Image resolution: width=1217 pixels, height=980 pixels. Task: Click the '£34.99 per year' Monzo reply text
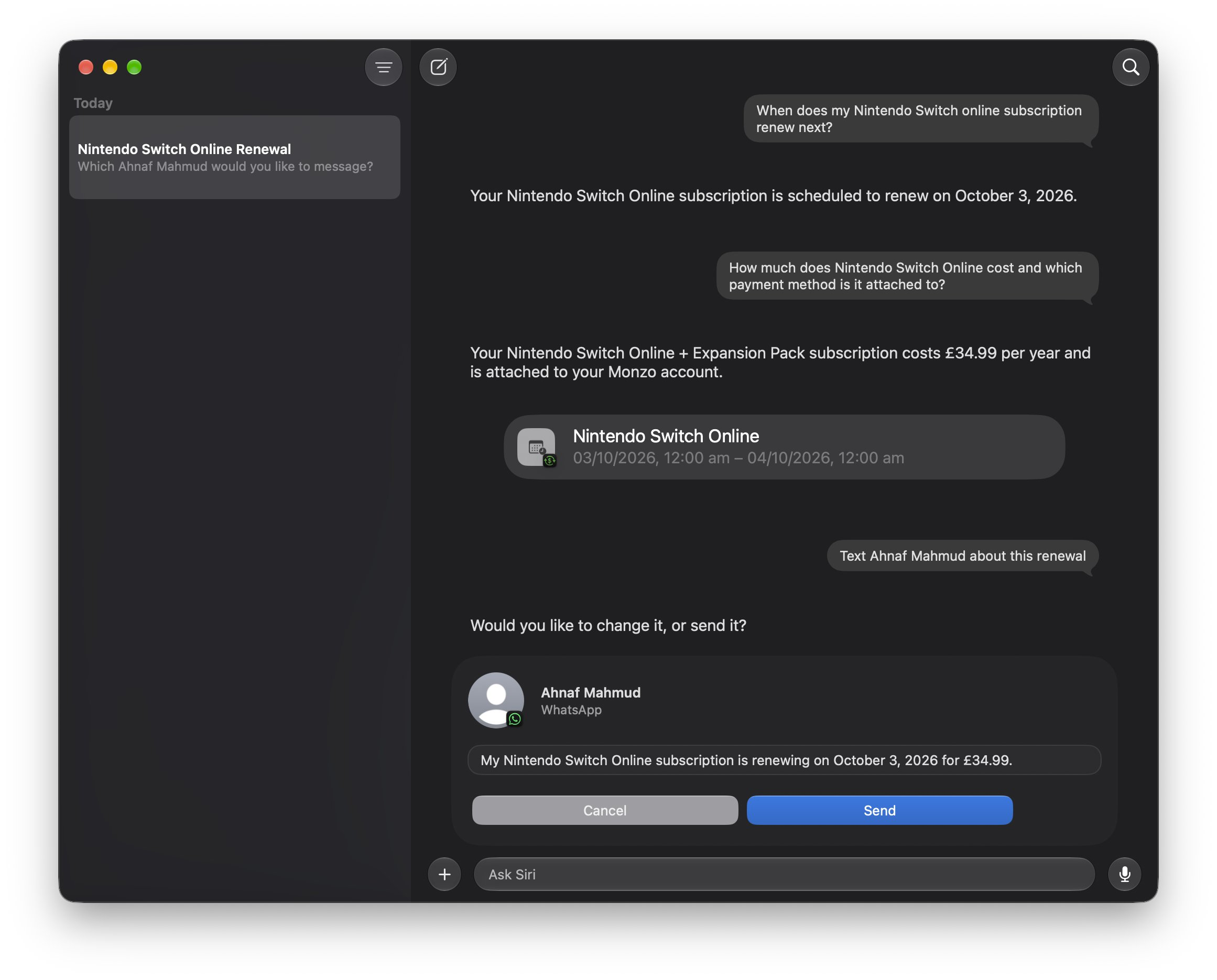coord(780,362)
